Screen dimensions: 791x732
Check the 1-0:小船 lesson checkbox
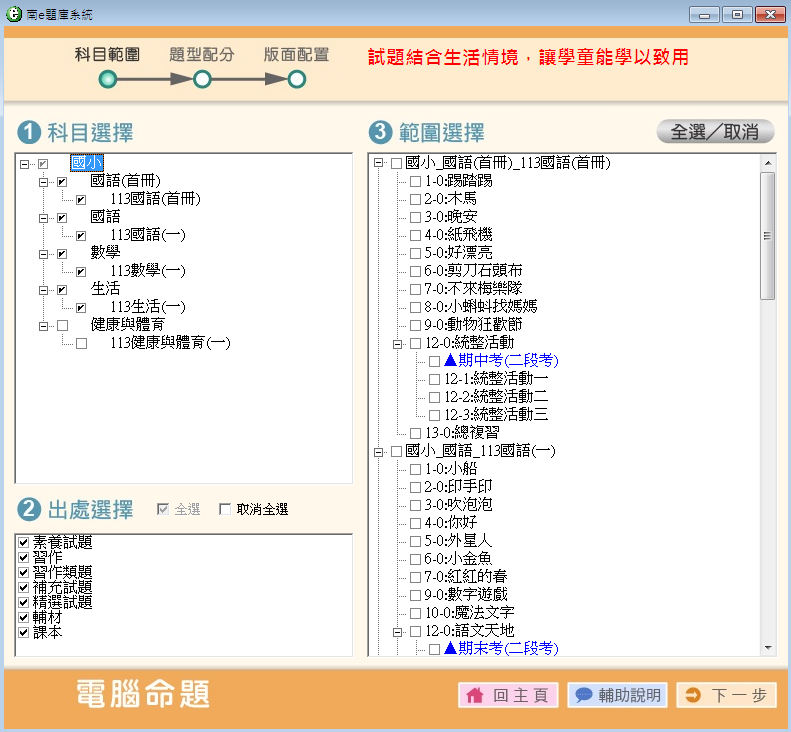tap(416, 469)
